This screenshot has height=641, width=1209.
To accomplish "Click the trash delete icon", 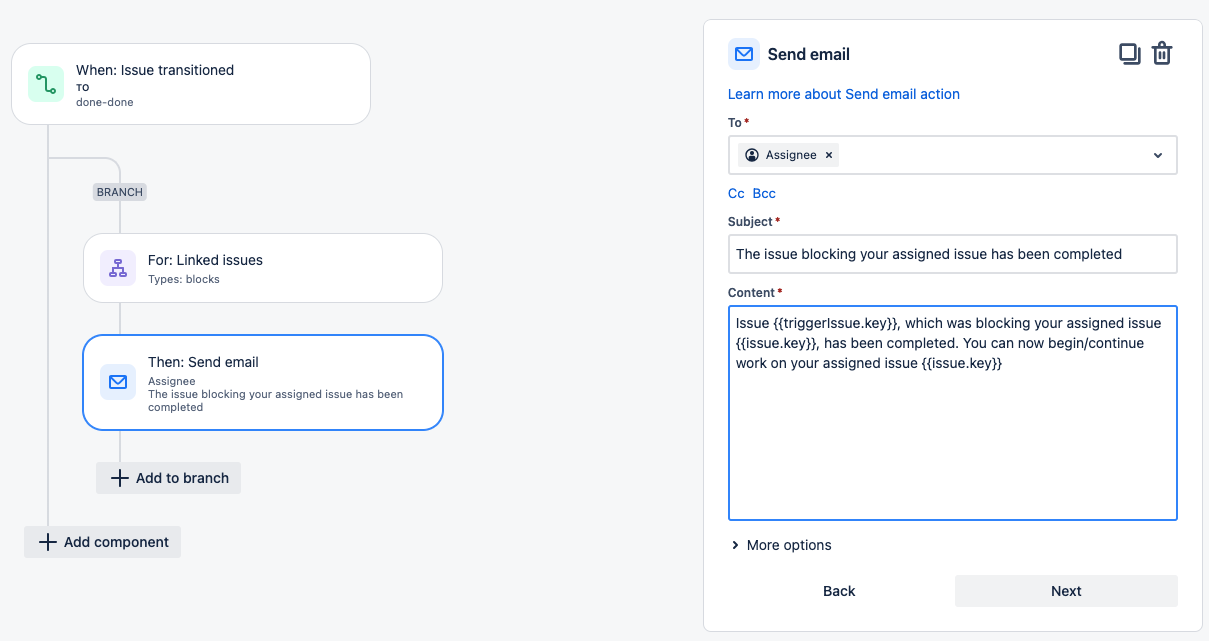I will point(1161,54).
